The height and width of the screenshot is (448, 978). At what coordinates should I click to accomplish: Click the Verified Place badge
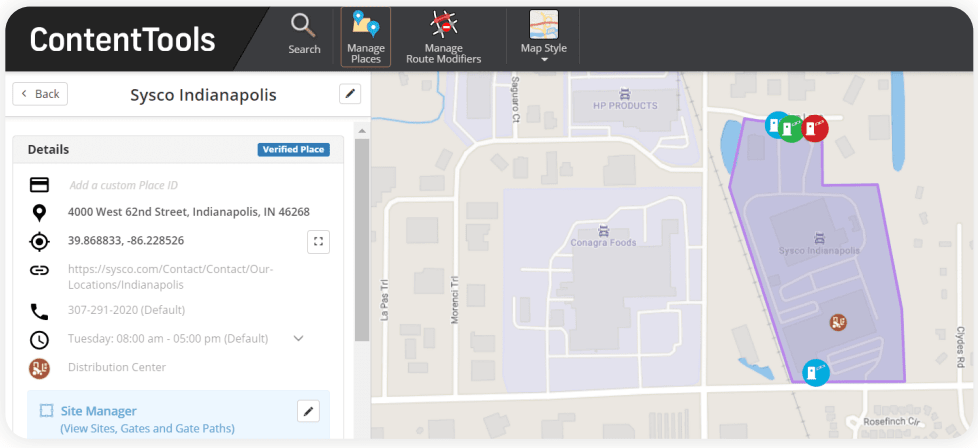(x=293, y=150)
